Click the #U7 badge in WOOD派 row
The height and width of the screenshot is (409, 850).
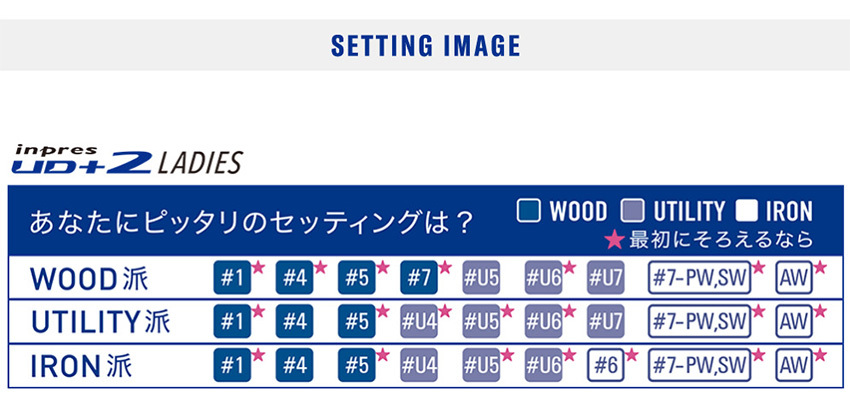click(605, 278)
